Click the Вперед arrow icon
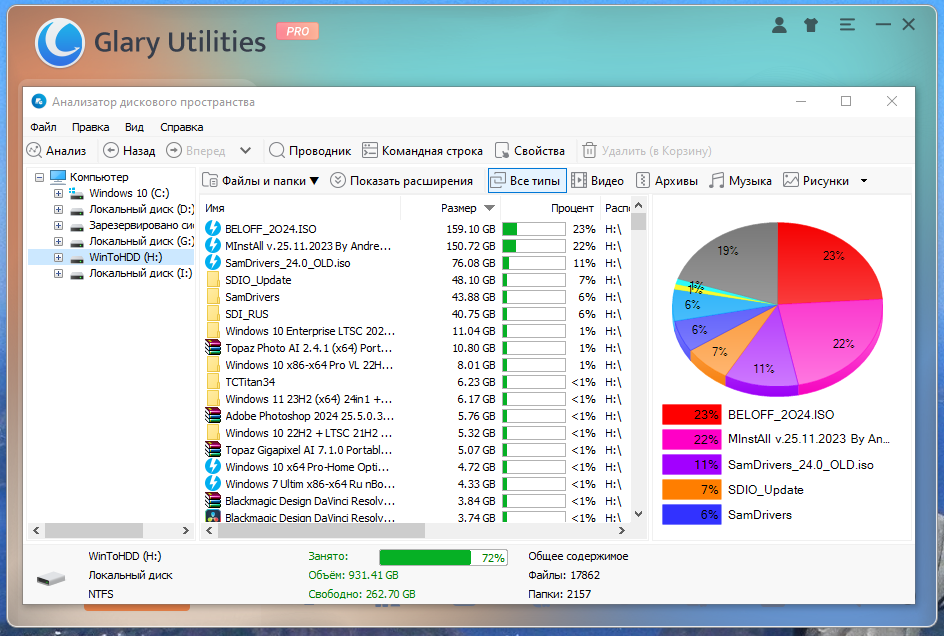 (174, 151)
